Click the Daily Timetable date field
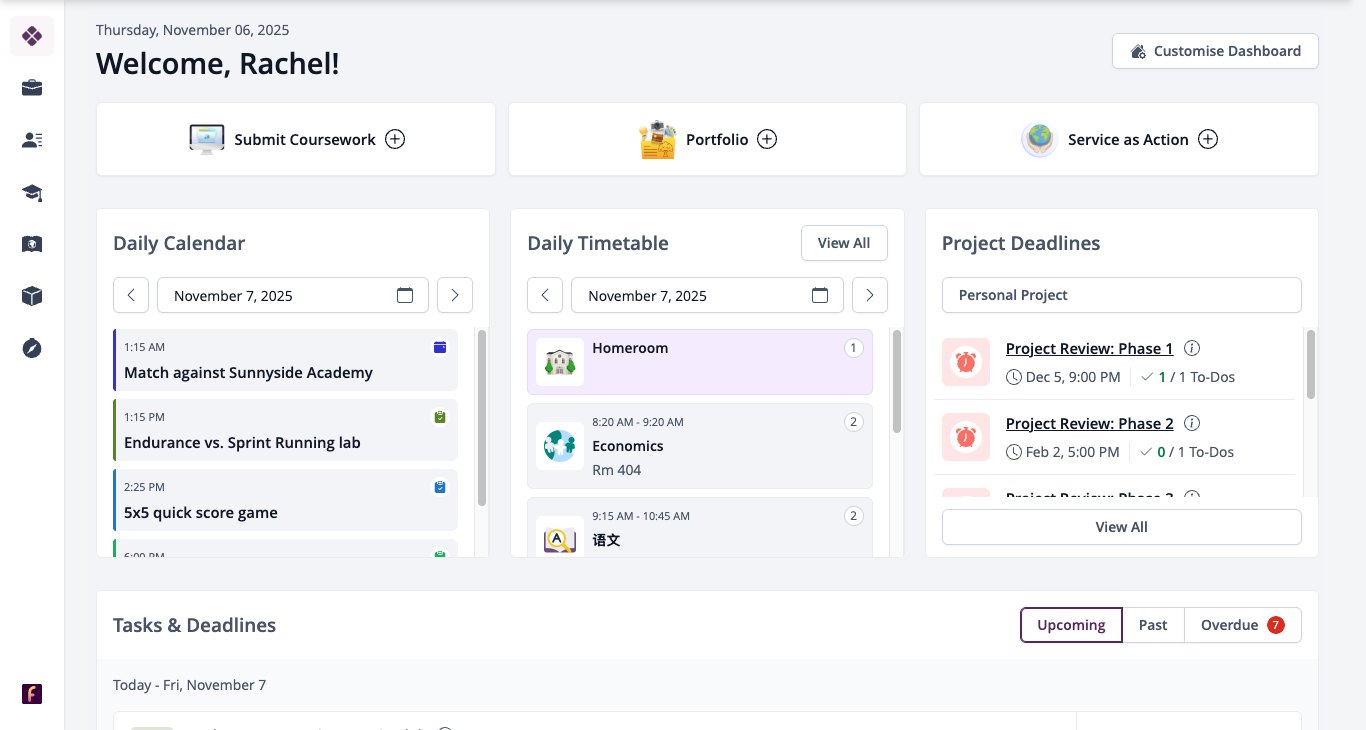The height and width of the screenshot is (730, 1366). 707,295
